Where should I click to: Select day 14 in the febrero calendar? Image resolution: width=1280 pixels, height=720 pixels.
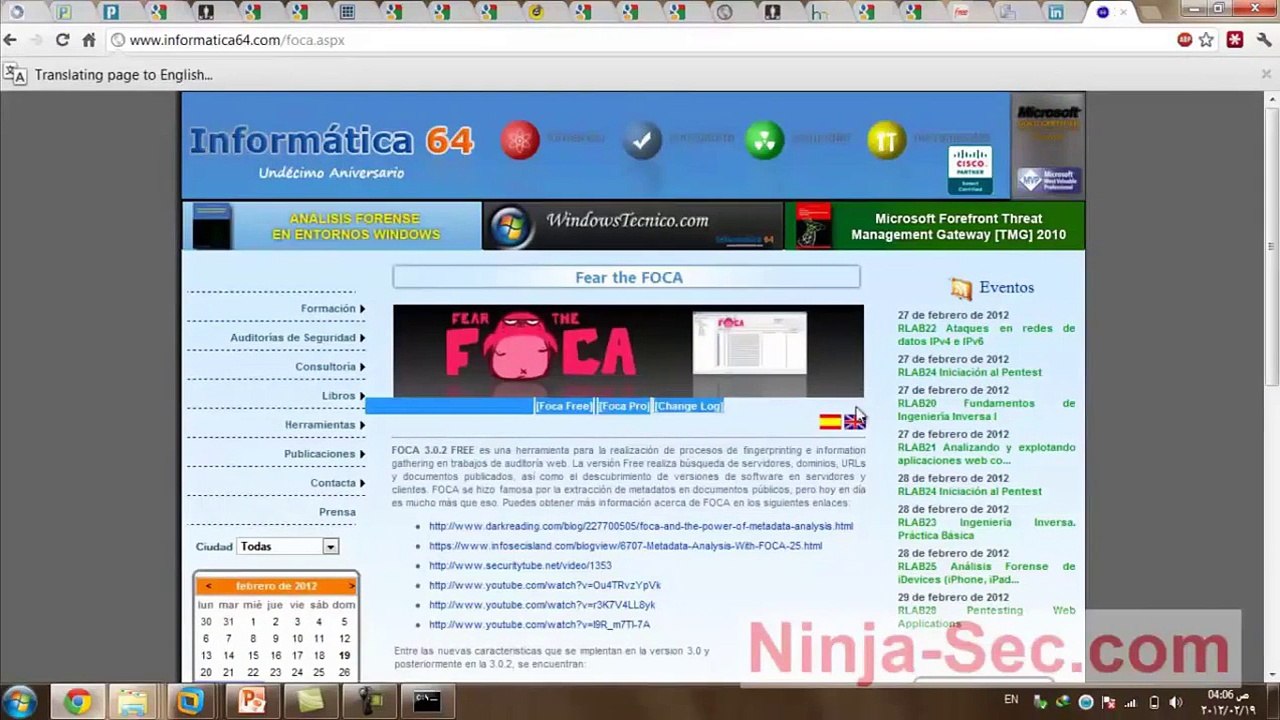pos(228,656)
